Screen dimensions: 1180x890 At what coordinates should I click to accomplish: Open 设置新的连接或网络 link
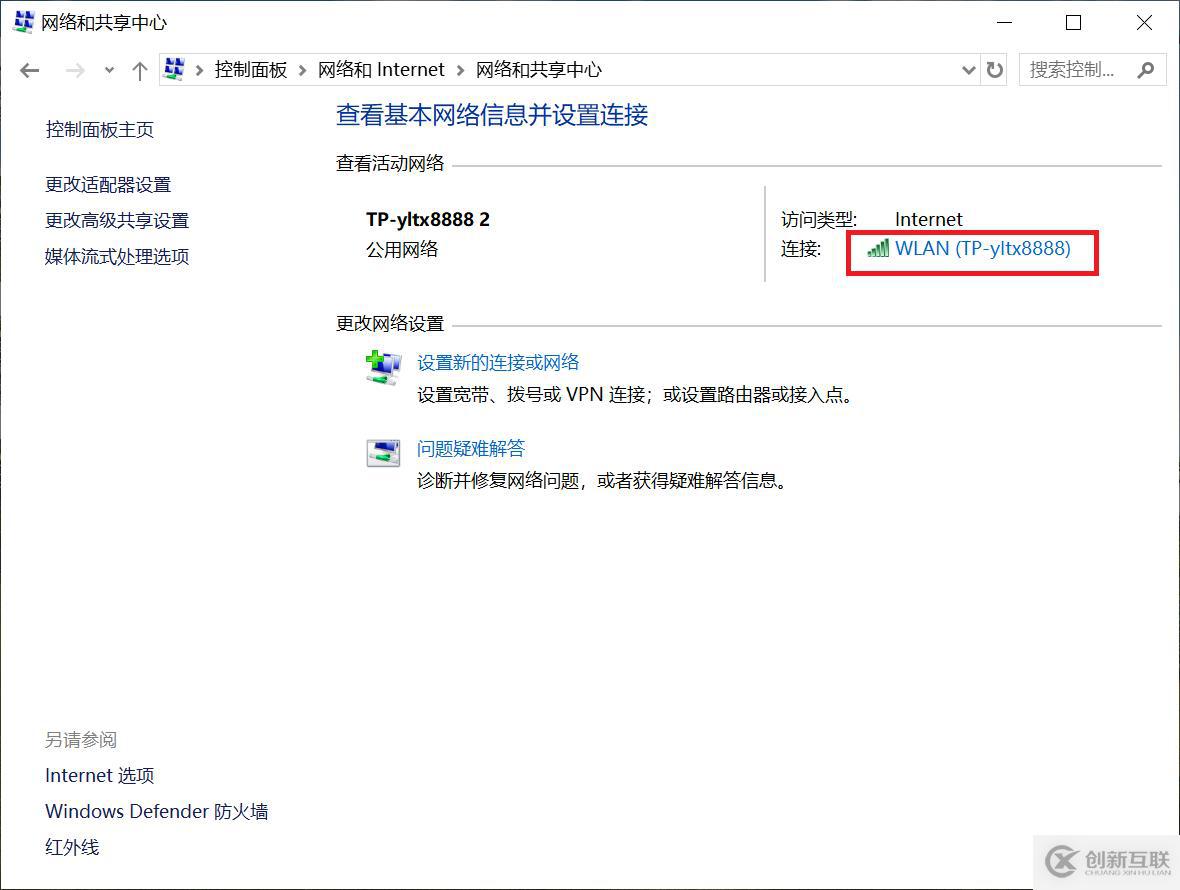498,363
